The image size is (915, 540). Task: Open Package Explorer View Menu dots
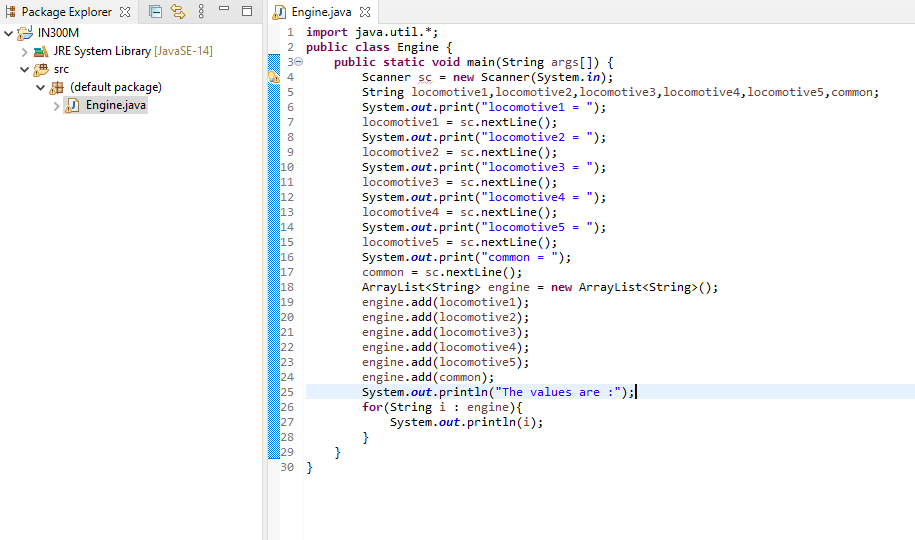click(x=201, y=11)
